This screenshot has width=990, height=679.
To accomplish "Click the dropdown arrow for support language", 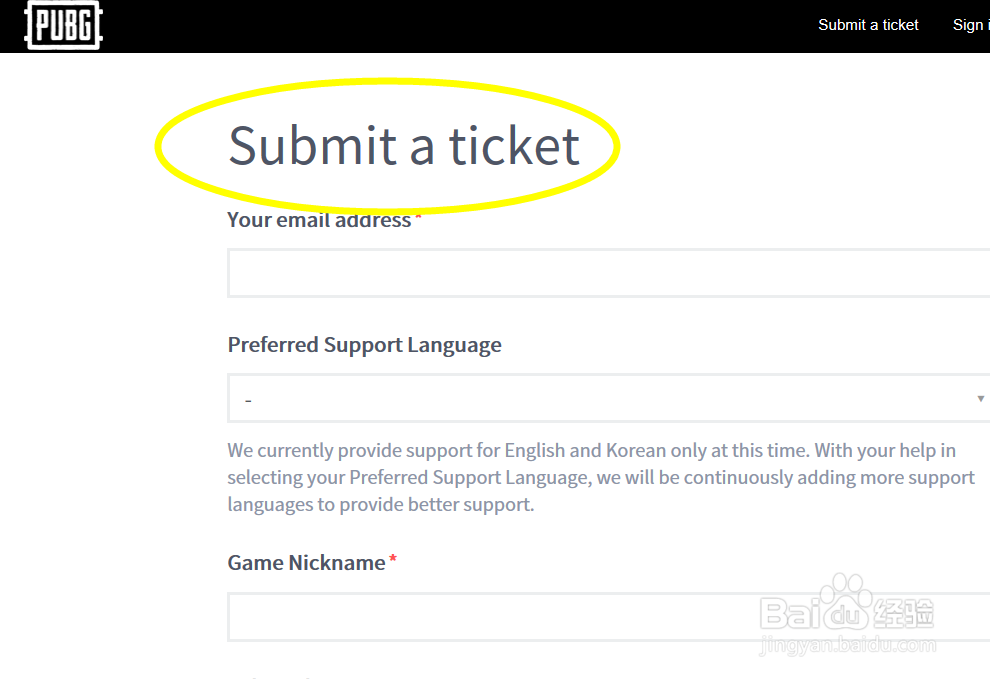I will [x=980, y=399].
